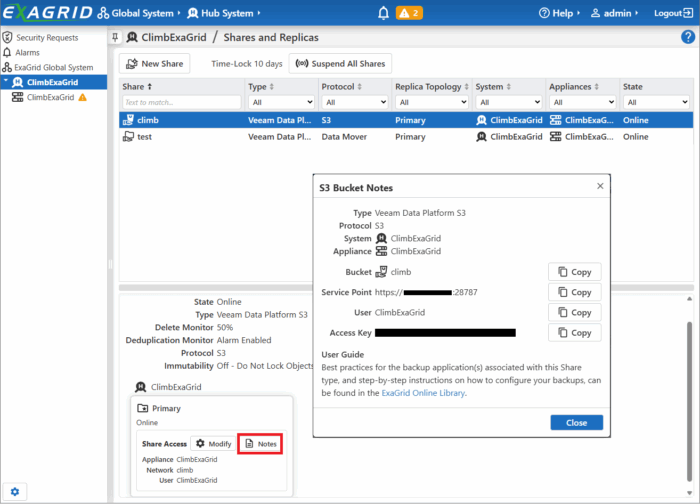The image size is (700, 504).
Task: Open the Global System menu
Action: 140,13
